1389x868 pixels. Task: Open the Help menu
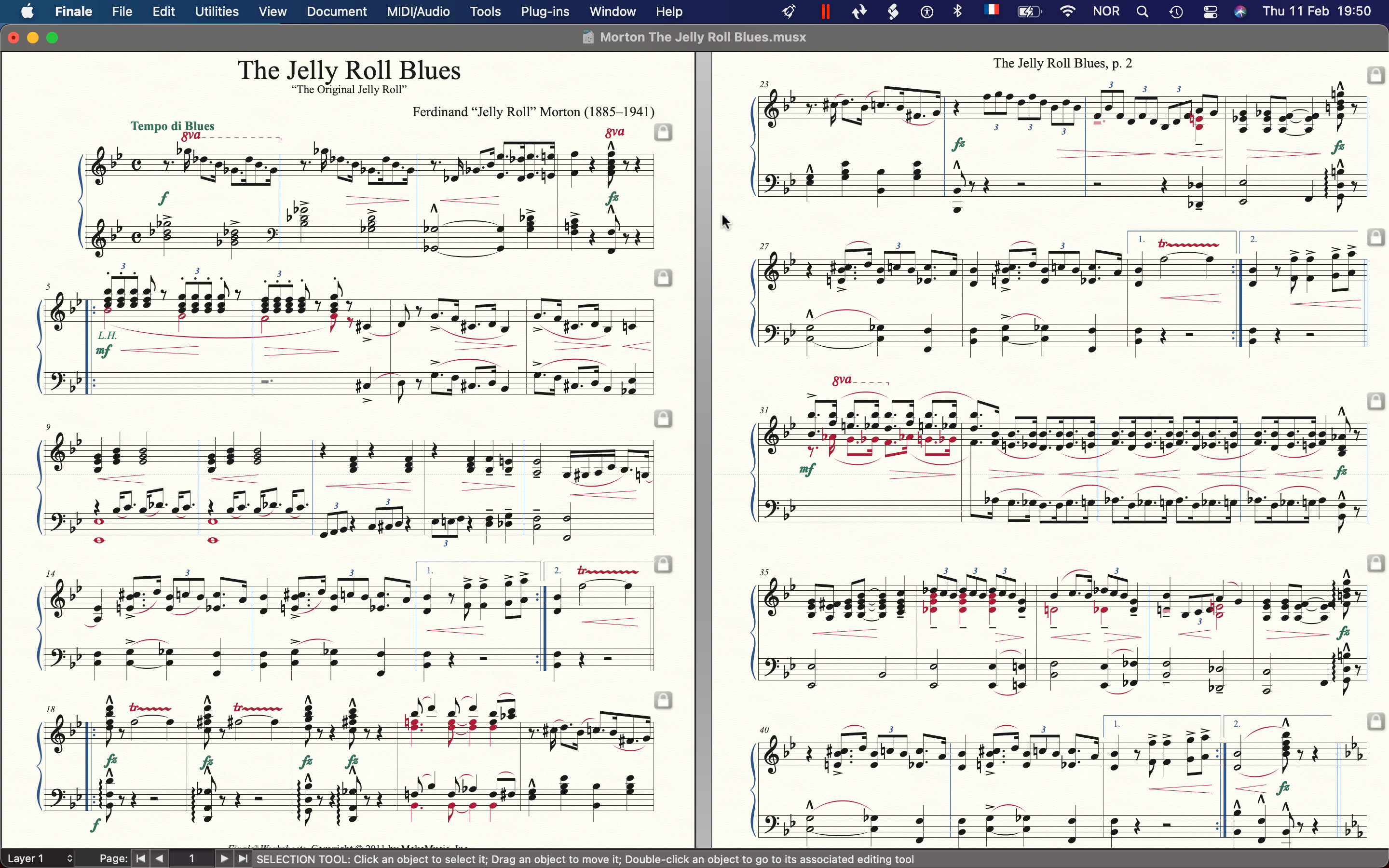[x=670, y=12]
